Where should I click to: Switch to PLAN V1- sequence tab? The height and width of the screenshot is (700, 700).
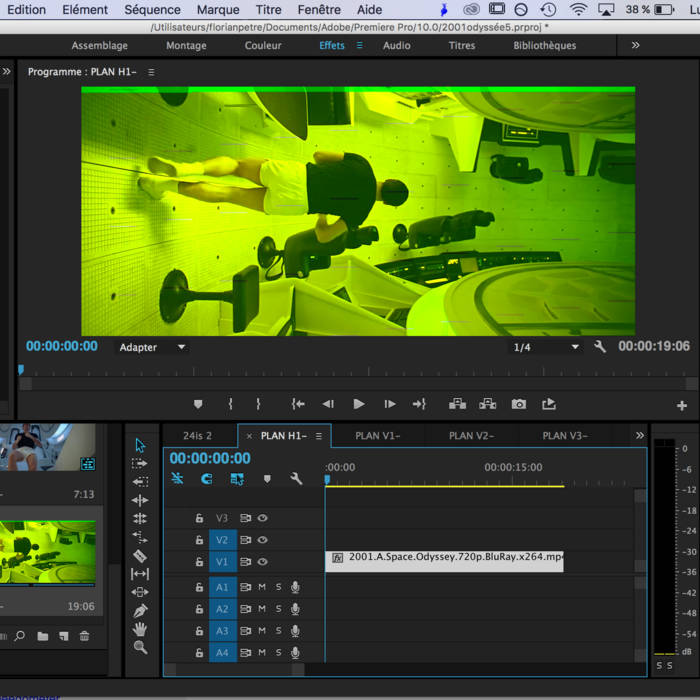click(x=377, y=436)
